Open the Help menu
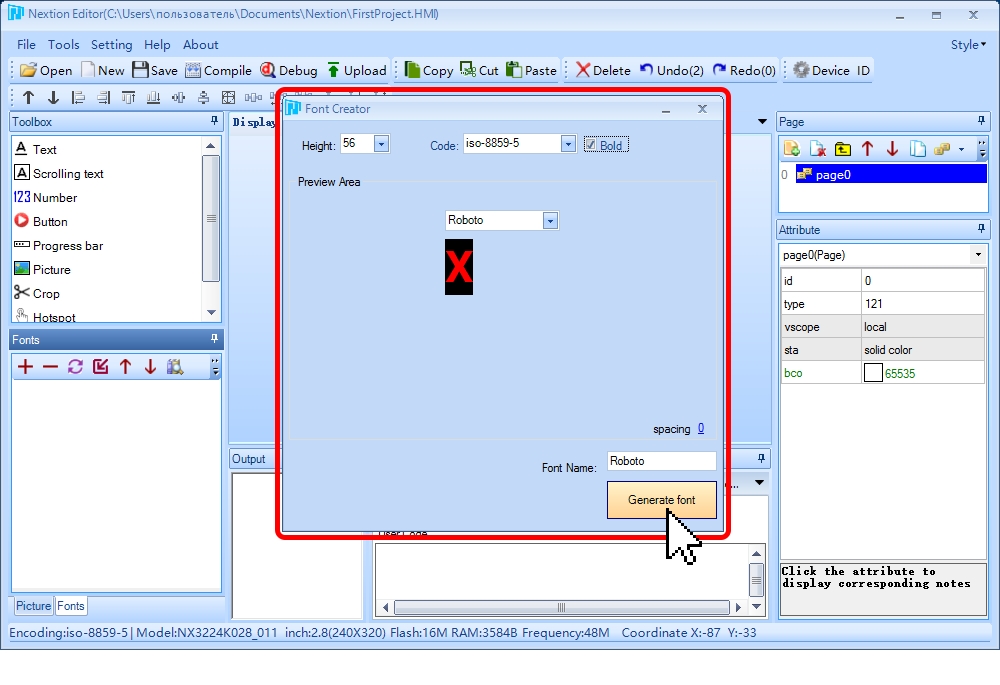 tap(157, 45)
